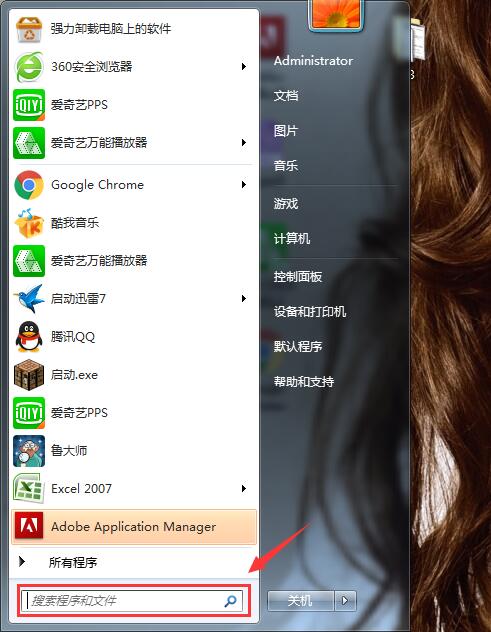
Task: Click the 关机 shutdown button
Action: [301, 601]
